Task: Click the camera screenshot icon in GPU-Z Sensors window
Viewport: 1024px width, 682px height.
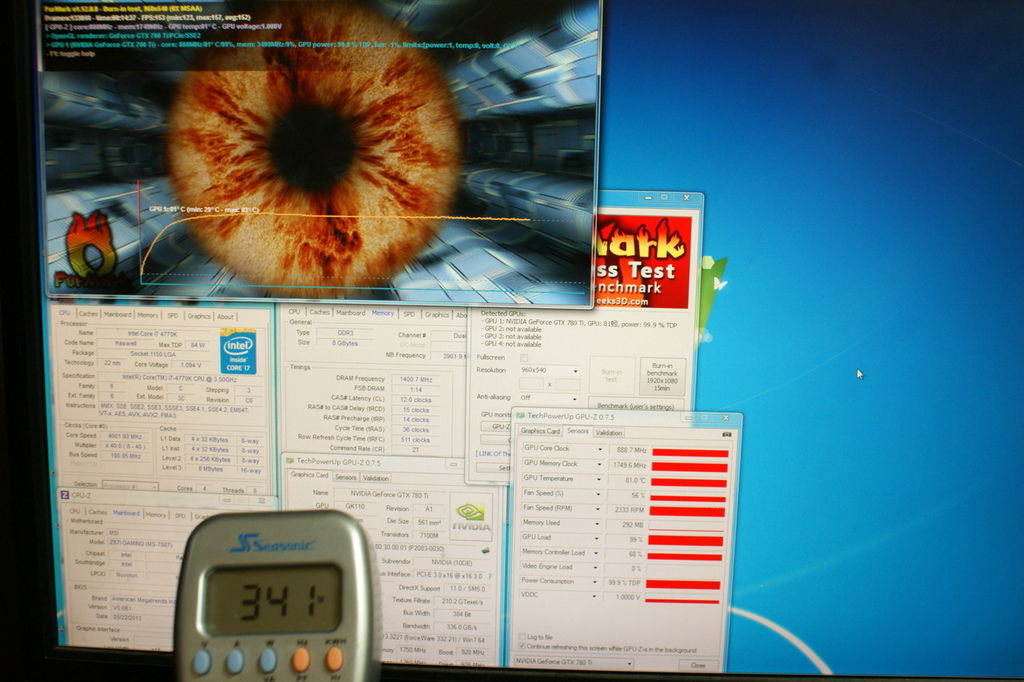Action: 727,434
